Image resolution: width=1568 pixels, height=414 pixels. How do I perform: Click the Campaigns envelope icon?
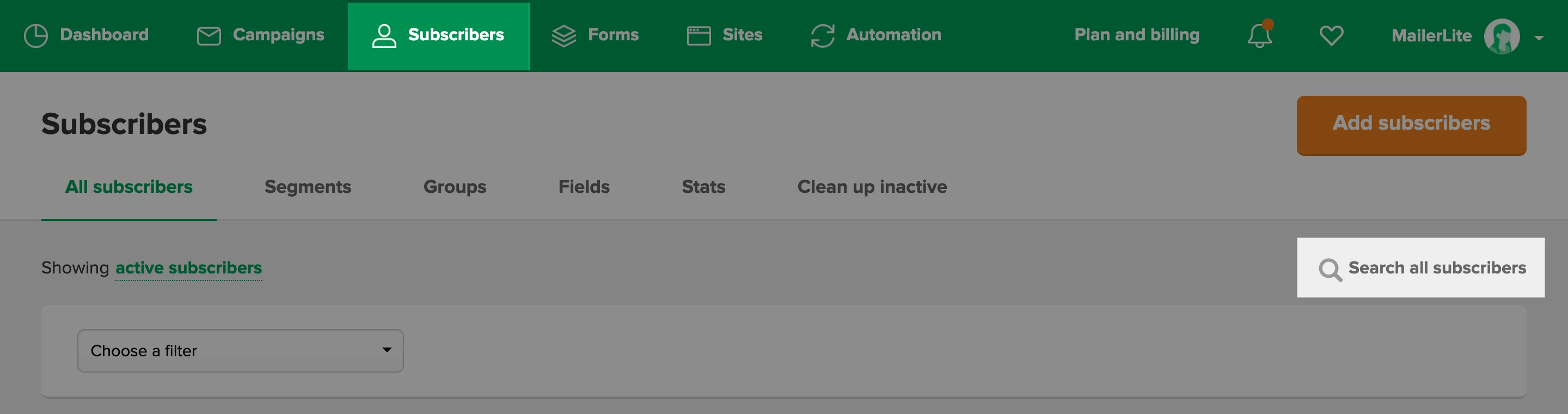pos(209,35)
